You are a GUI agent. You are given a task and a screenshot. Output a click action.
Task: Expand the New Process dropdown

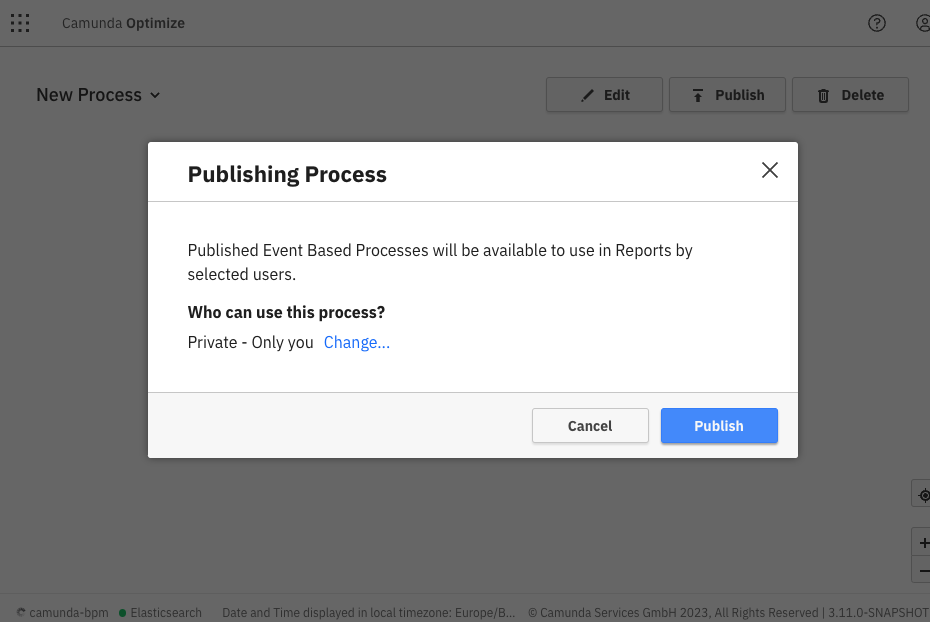click(98, 95)
